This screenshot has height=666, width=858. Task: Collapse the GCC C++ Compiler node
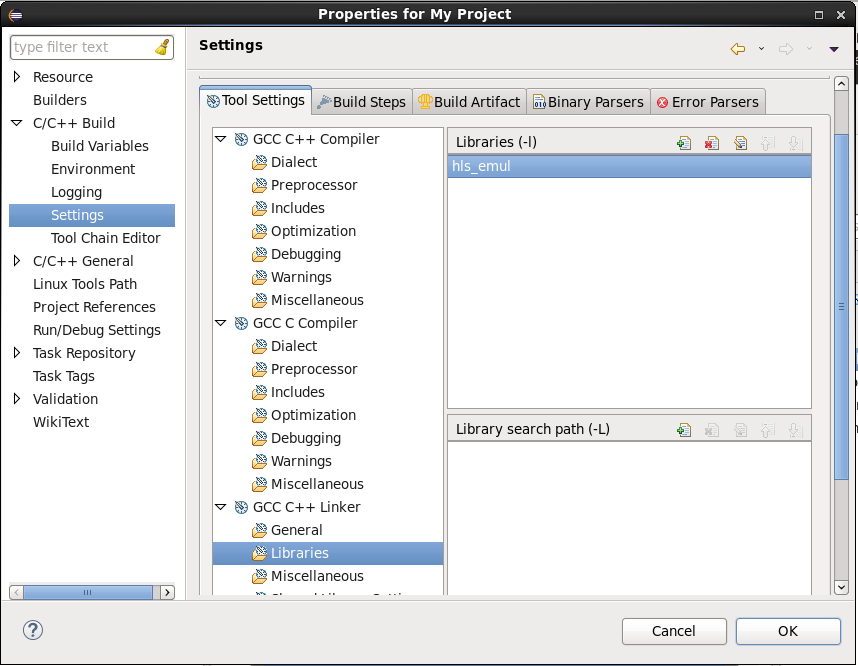coord(221,139)
